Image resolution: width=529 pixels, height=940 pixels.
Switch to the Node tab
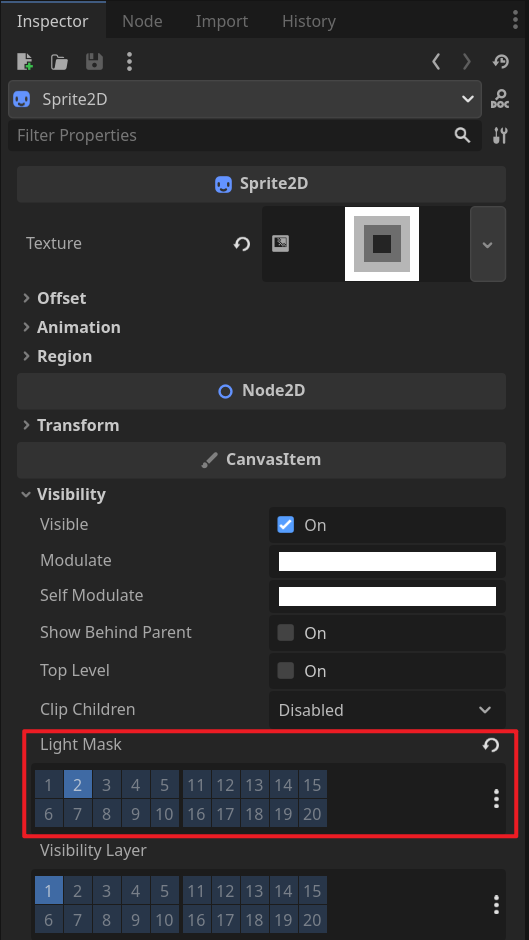coord(142,21)
